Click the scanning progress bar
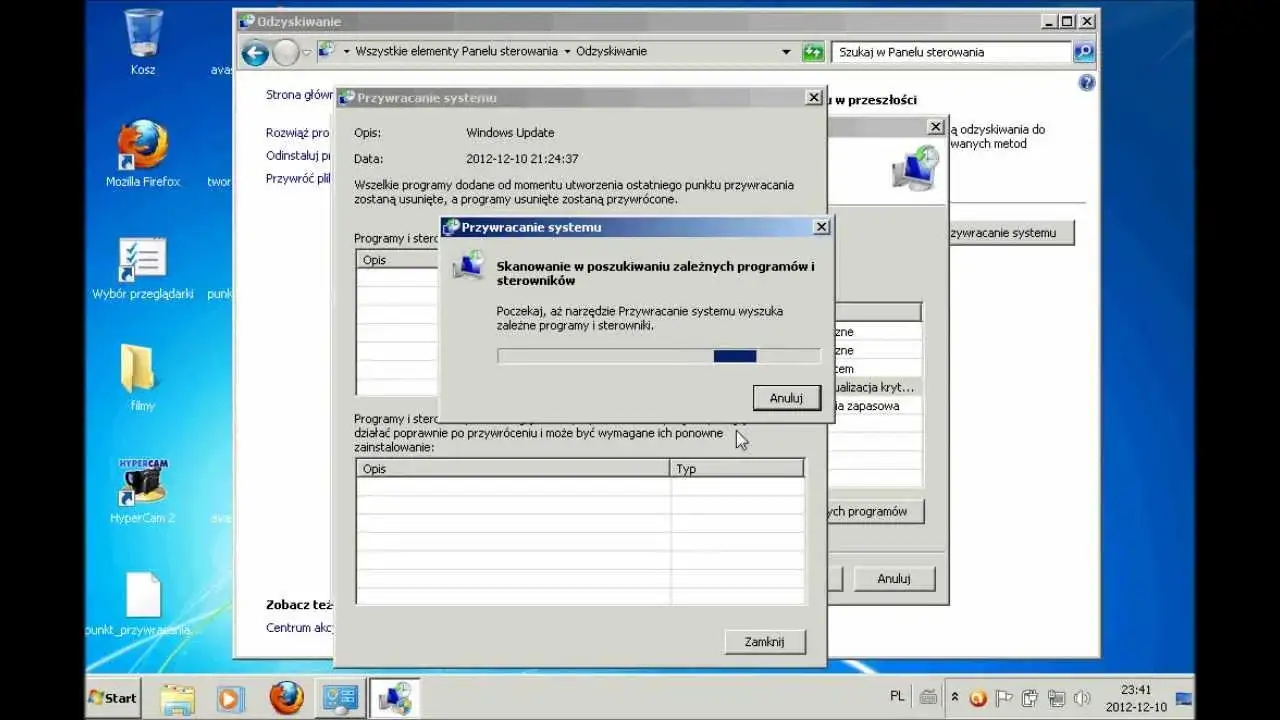 [x=660, y=356]
